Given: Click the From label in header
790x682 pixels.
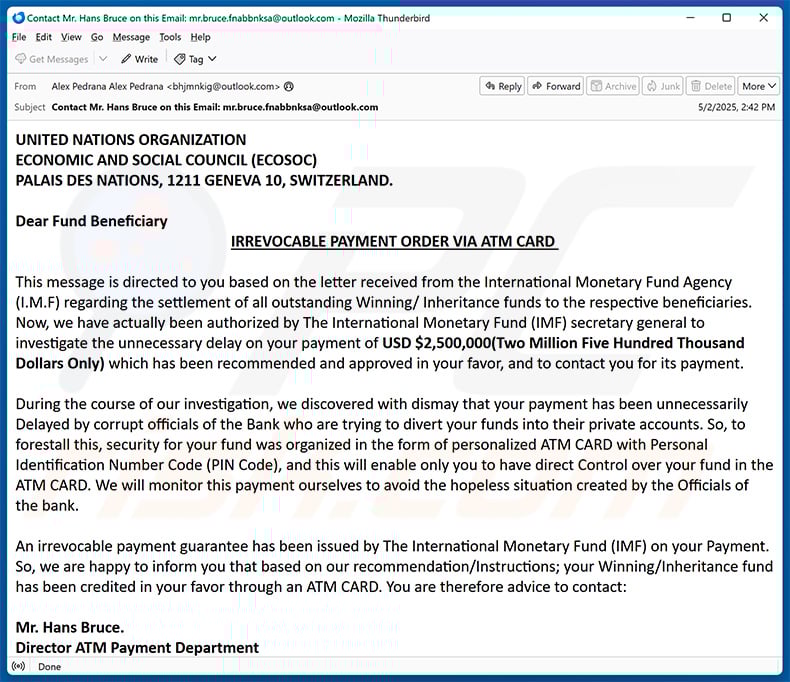Looking at the screenshot, I should 25,87.
